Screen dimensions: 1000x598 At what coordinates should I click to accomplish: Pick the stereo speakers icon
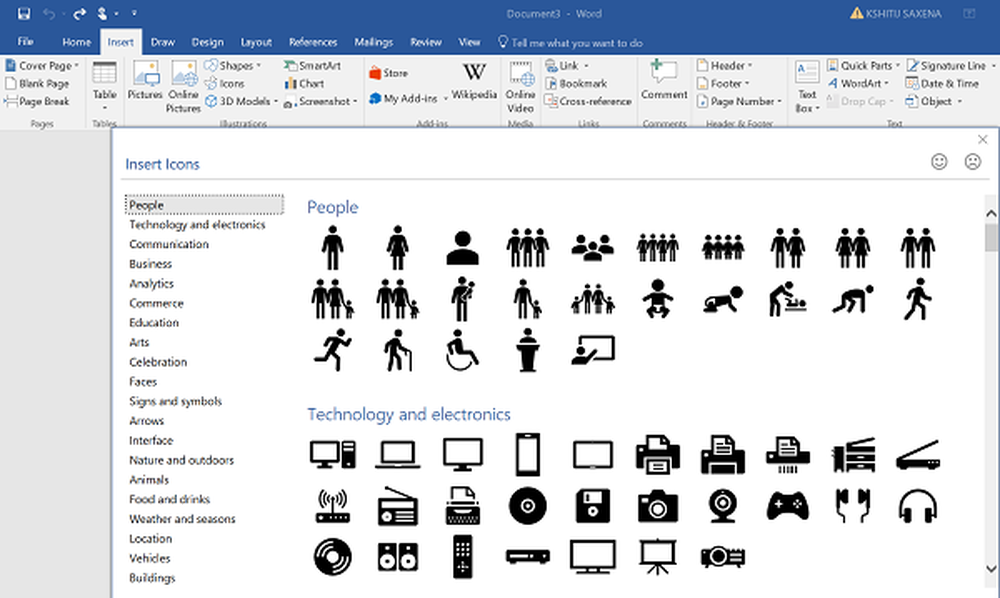point(397,557)
